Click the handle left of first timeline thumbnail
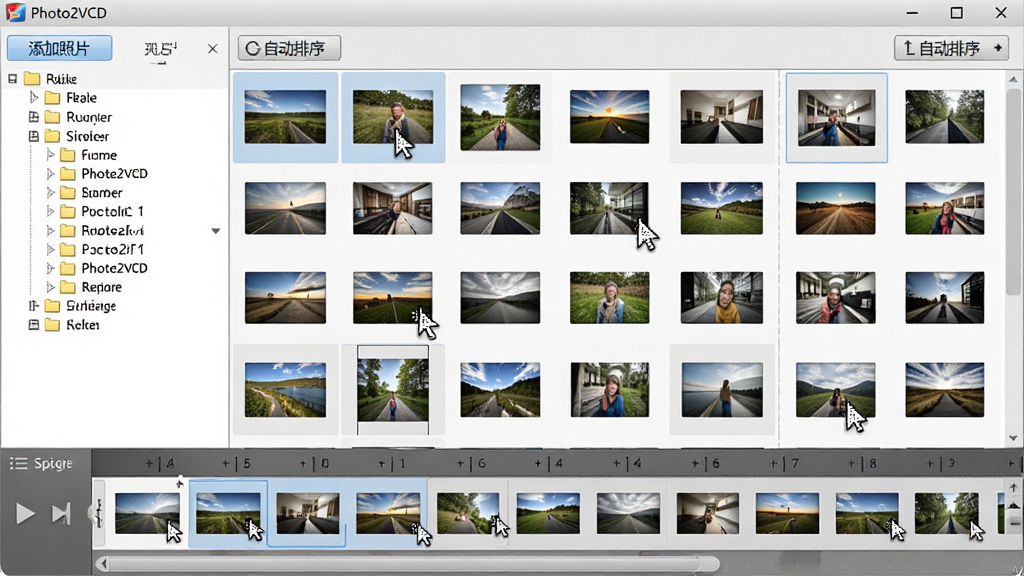The image size is (1024, 576). click(x=99, y=513)
